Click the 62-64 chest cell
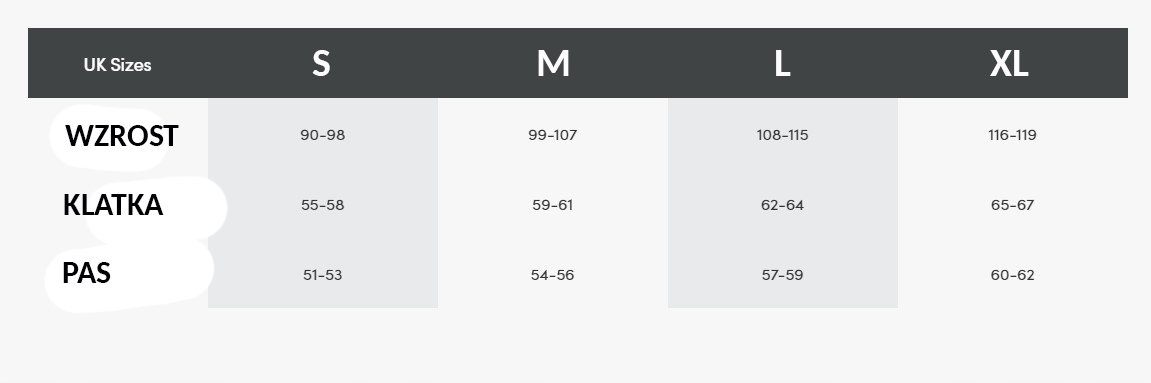This screenshot has width=1151, height=383. [x=783, y=205]
